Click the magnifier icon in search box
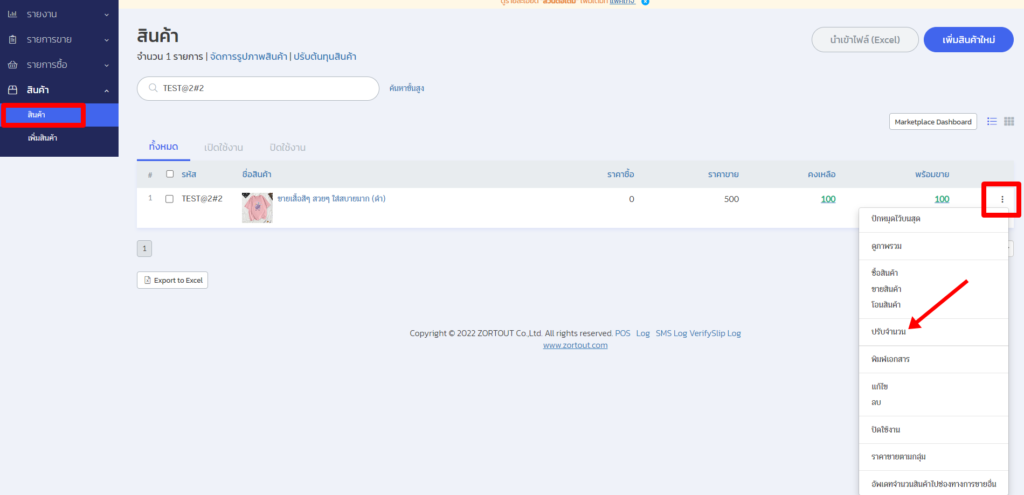The image size is (1024, 495). coord(153,89)
